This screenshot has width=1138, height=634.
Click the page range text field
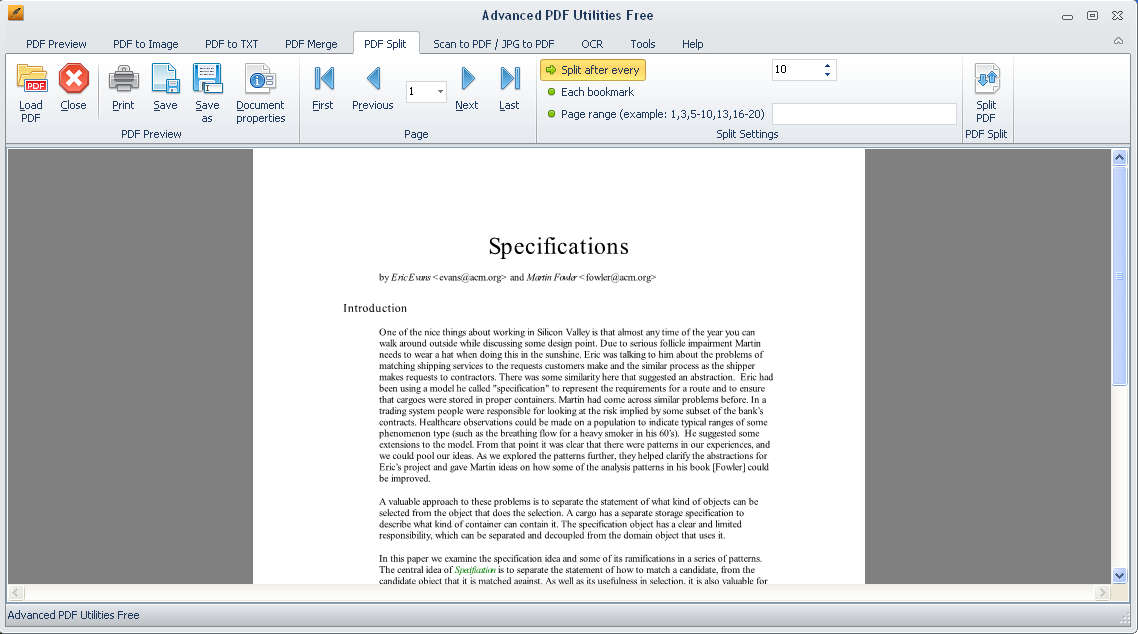[x=864, y=114]
